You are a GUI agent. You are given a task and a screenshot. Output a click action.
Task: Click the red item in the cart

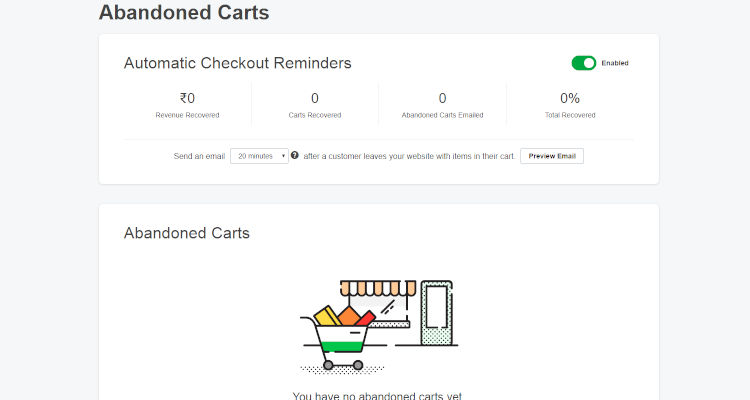(x=366, y=319)
